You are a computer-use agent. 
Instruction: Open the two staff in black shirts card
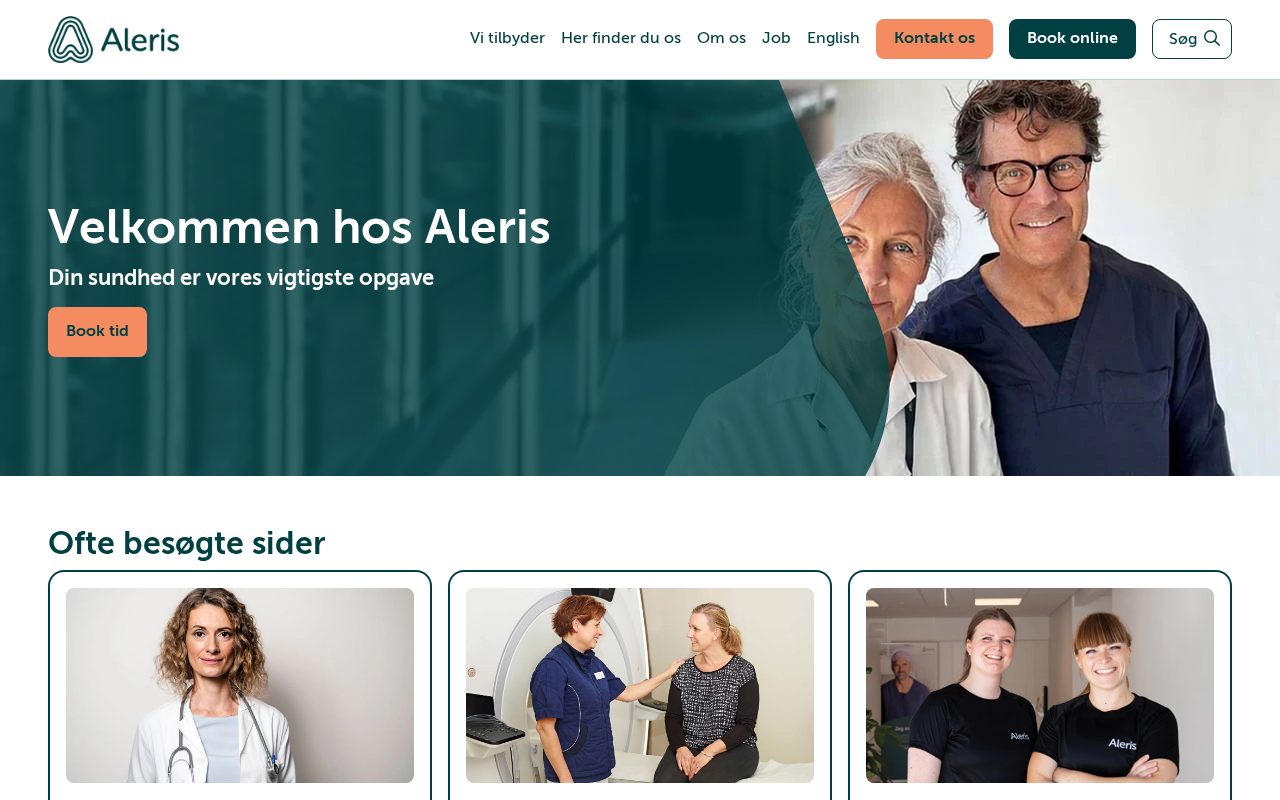click(1040, 685)
